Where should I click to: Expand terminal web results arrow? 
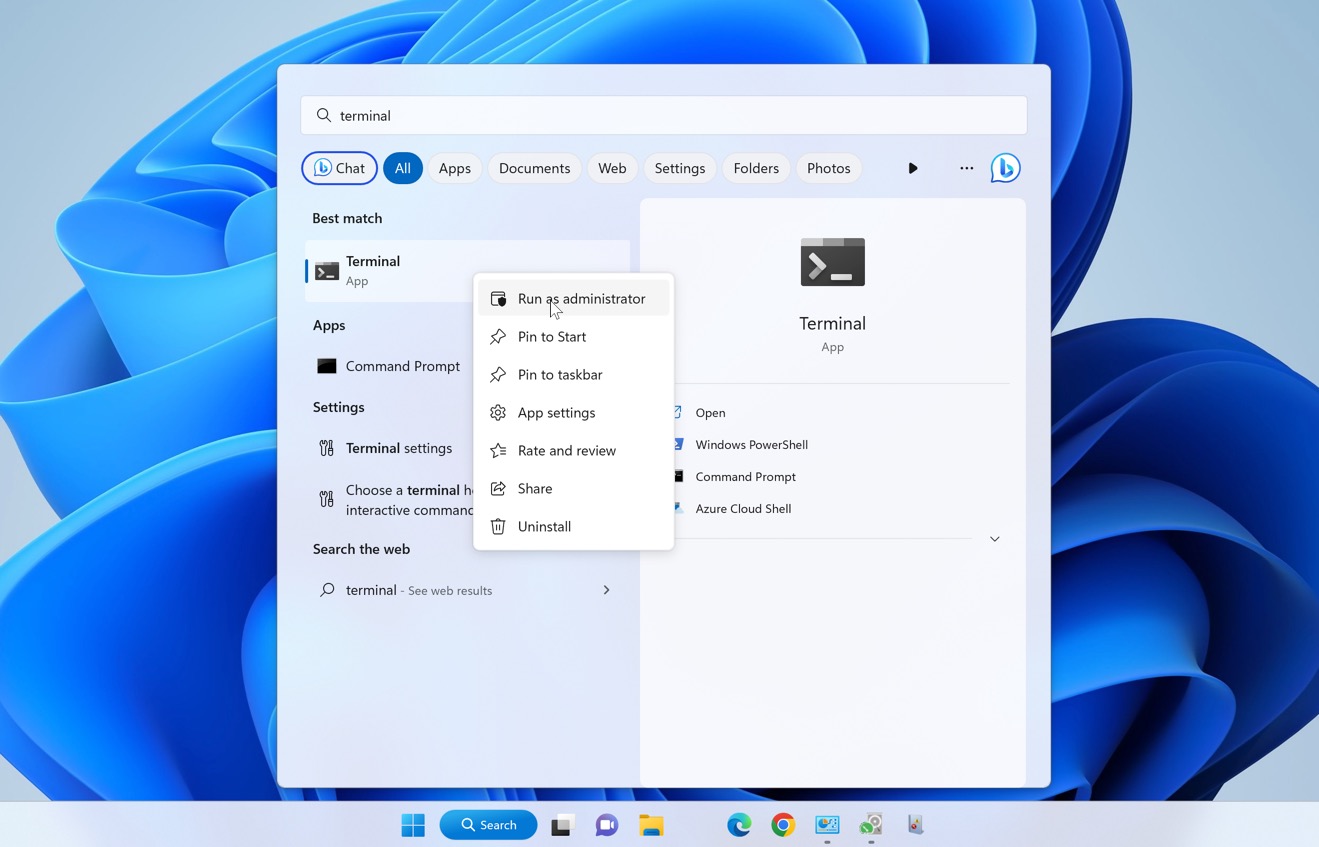tap(606, 590)
